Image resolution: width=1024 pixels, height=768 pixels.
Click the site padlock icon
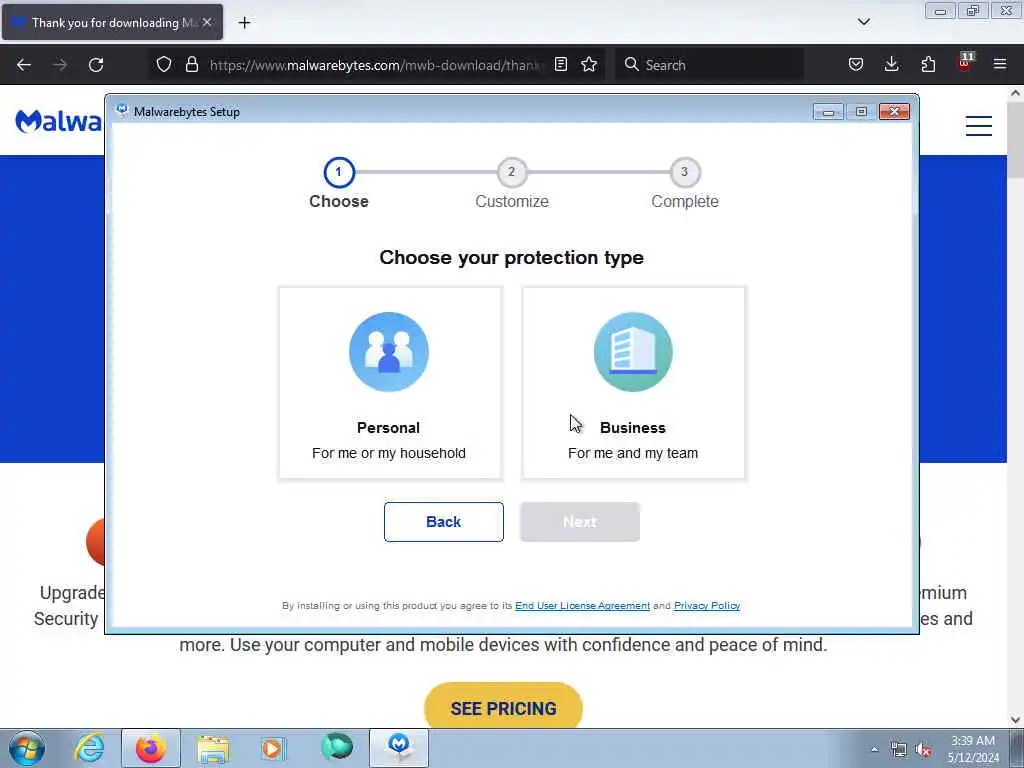click(191, 64)
